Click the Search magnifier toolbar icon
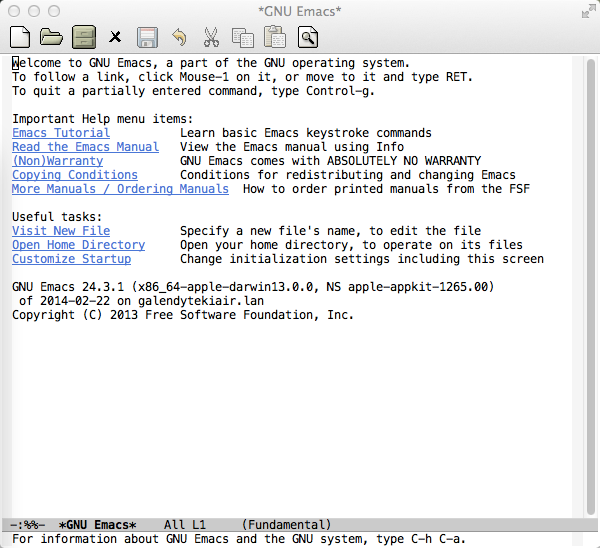The height and width of the screenshot is (548, 600). [308, 38]
